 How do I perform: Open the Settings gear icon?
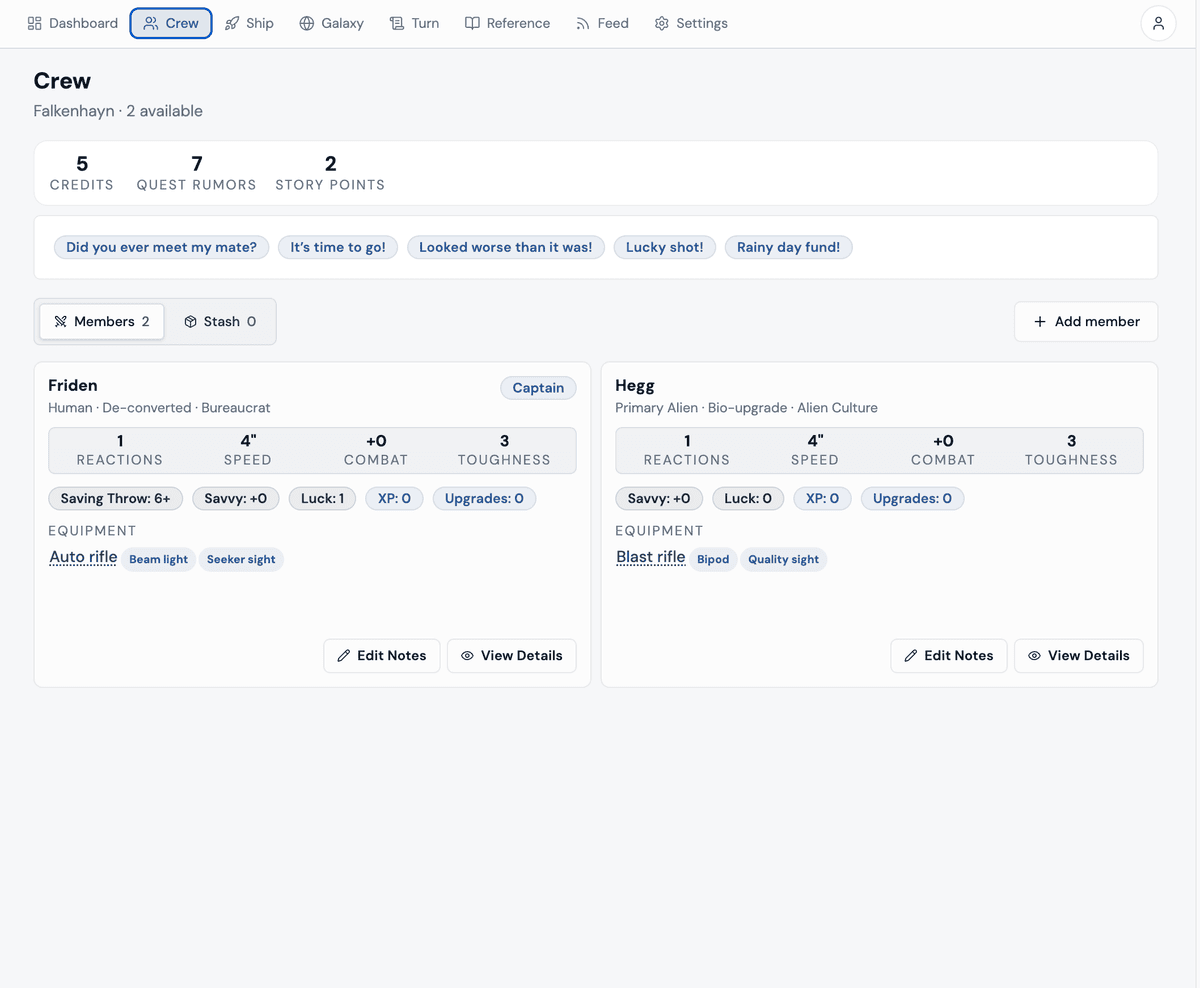point(661,23)
